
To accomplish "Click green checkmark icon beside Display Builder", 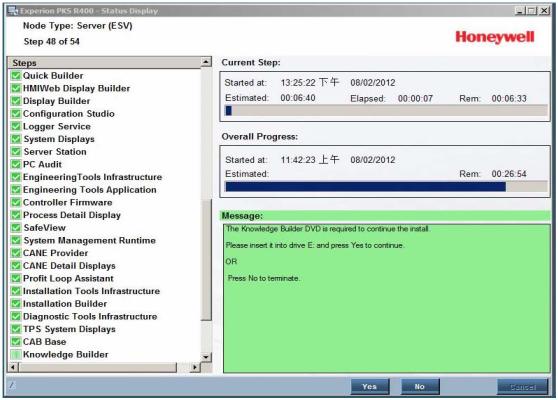I will click(x=16, y=101).
